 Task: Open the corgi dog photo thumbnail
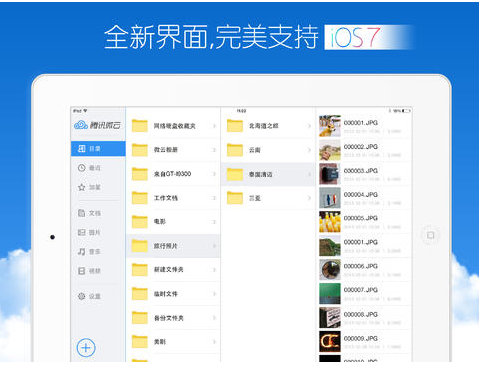pos(330,126)
